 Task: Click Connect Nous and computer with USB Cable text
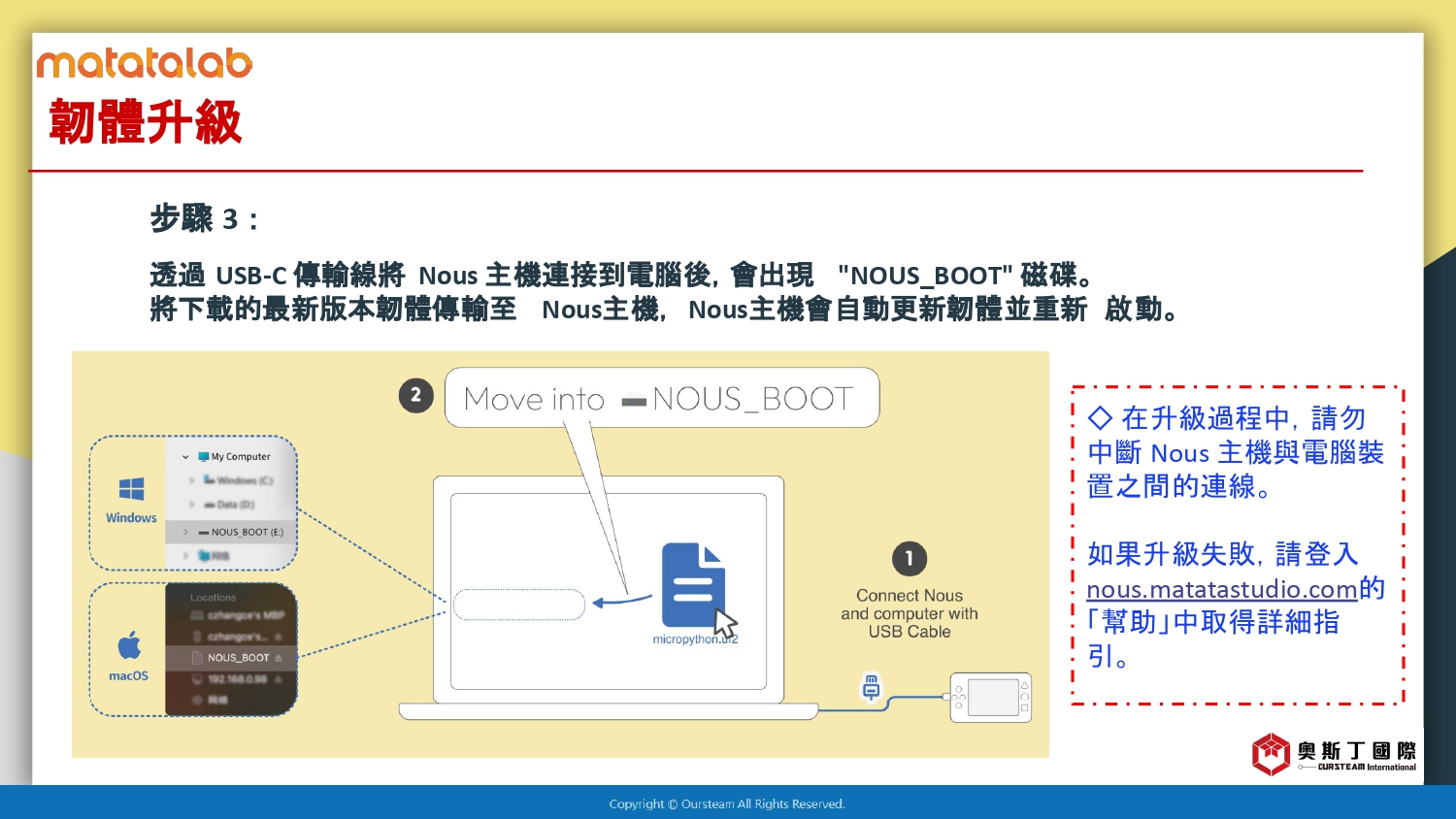click(910, 613)
